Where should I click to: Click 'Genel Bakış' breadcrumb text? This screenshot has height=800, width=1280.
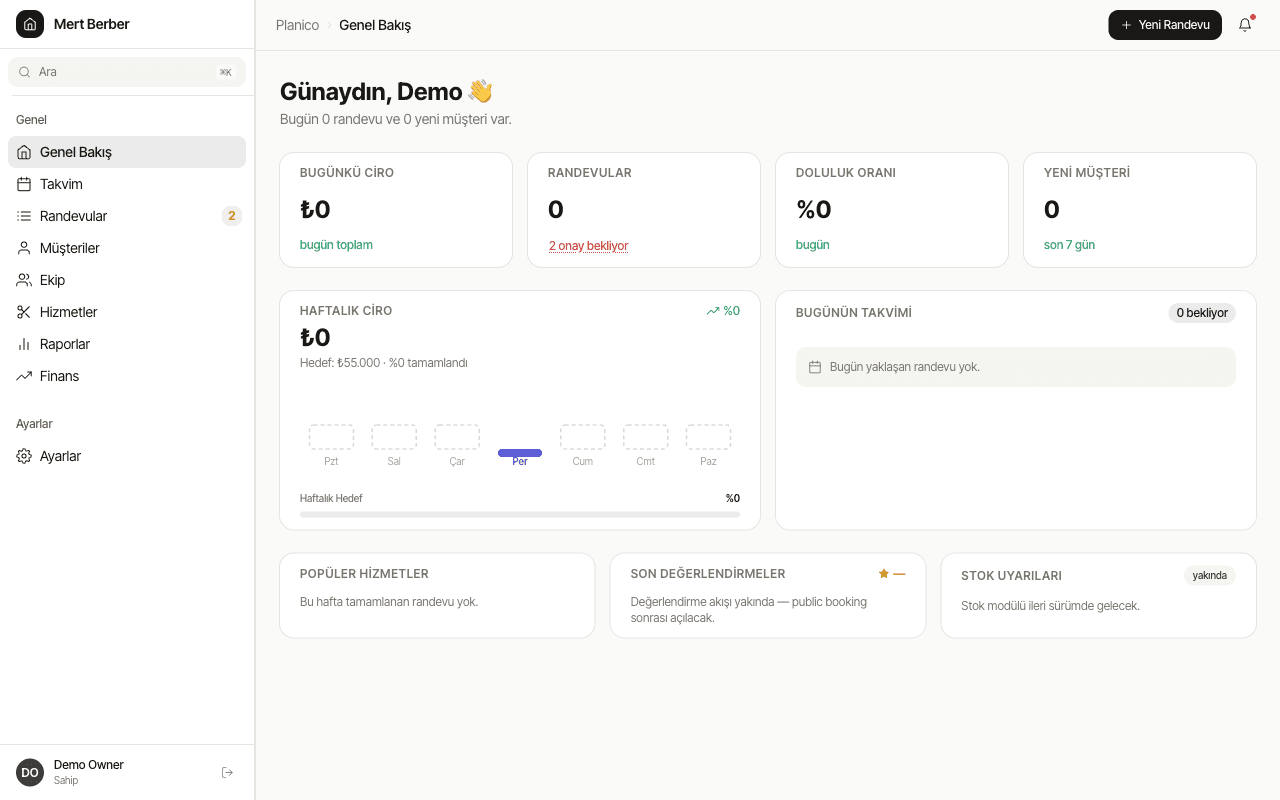[375, 25]
